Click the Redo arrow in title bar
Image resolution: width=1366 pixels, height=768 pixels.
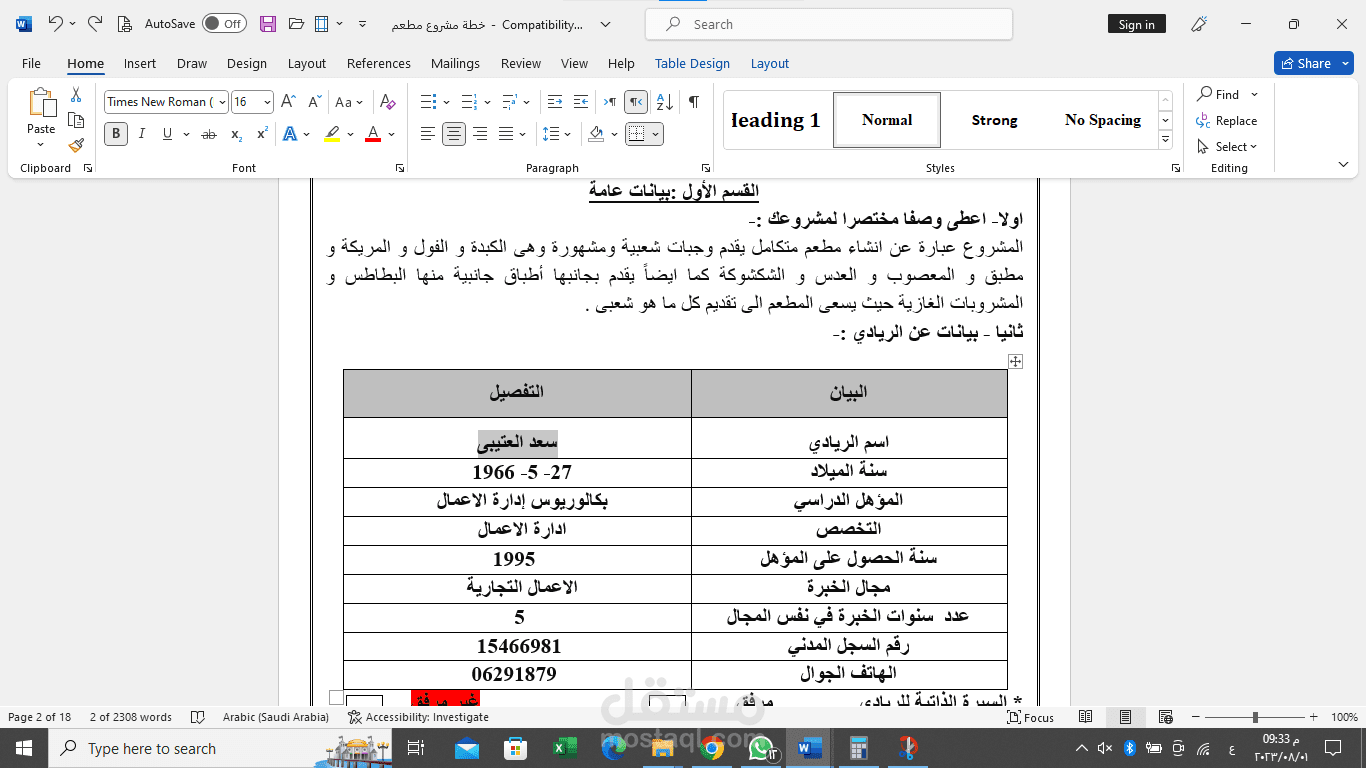click(95, 24)
